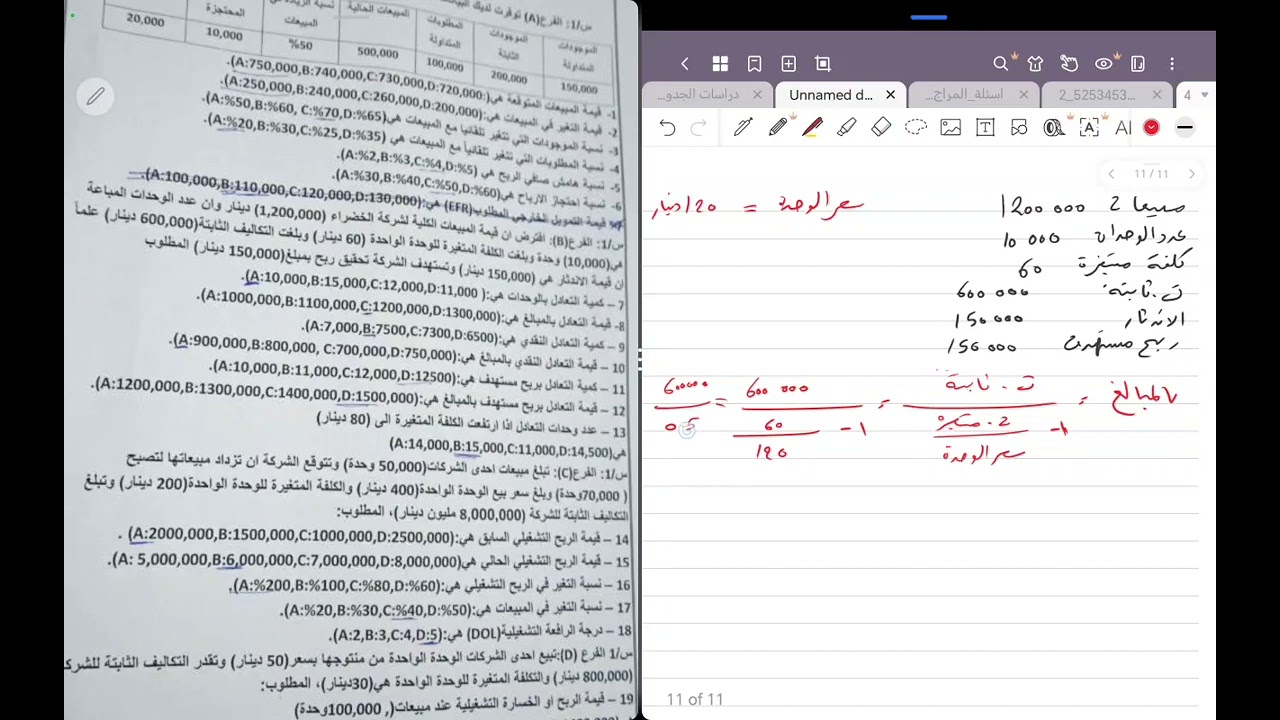Close the اسئلة_المراج tab

coord(1023,95)
